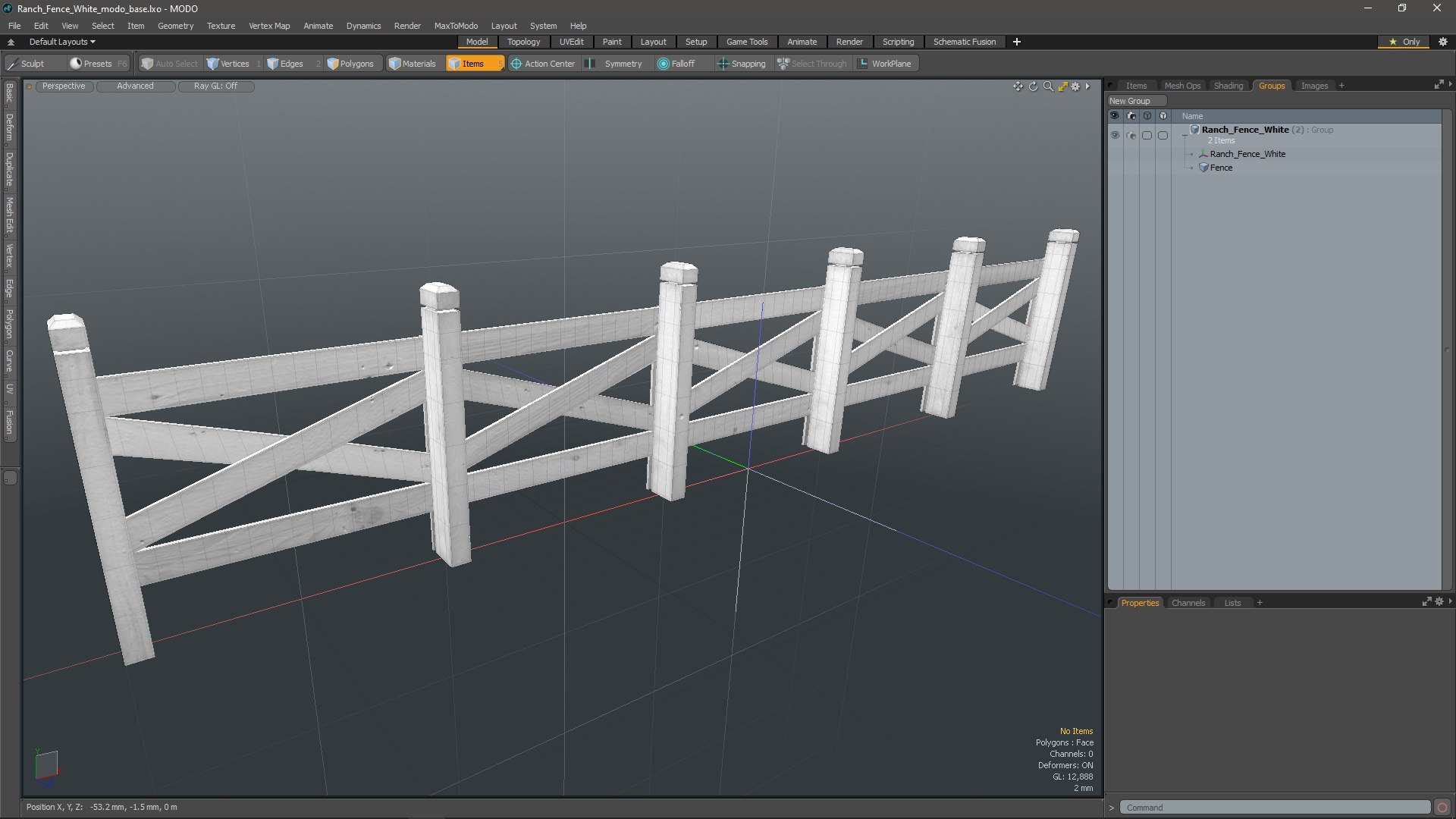The height and width of the screenshot is (819, 1456).
Task: Toggle Select Through
Action: (x=812, y=64)
